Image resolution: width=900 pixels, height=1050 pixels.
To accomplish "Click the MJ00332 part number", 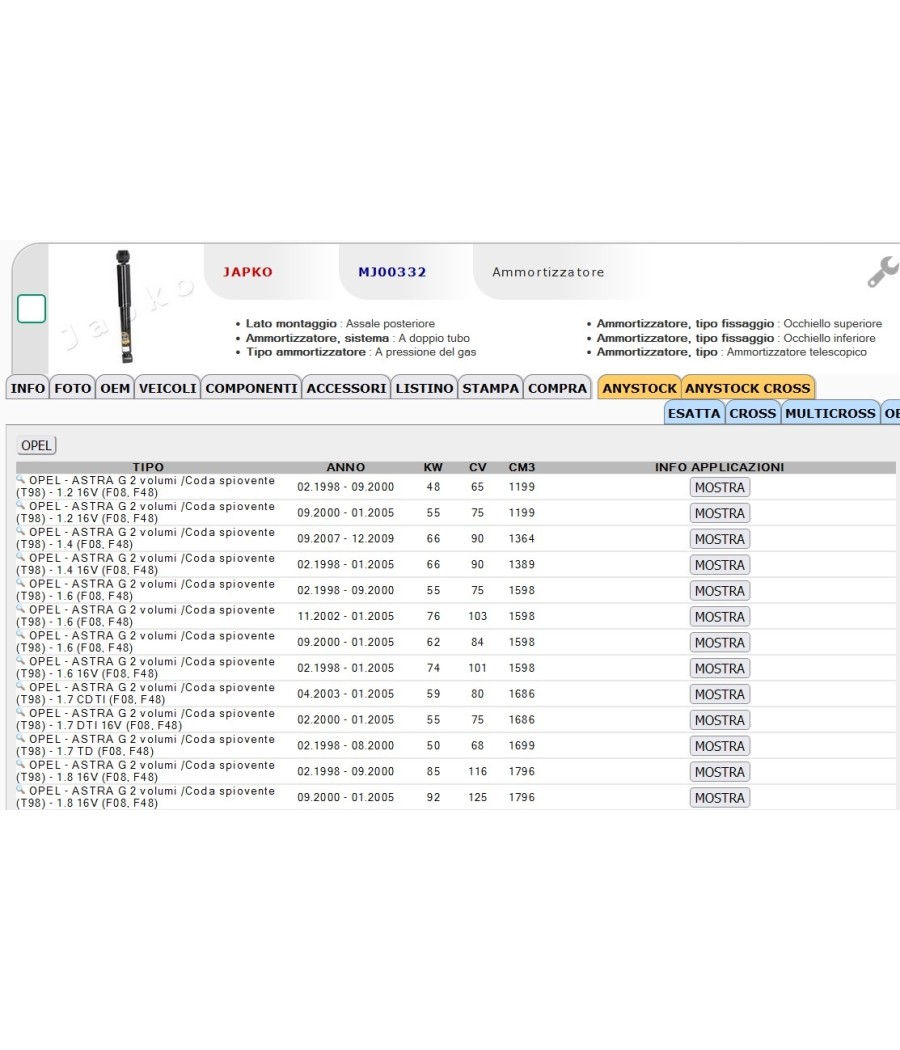I will point(392,272).
